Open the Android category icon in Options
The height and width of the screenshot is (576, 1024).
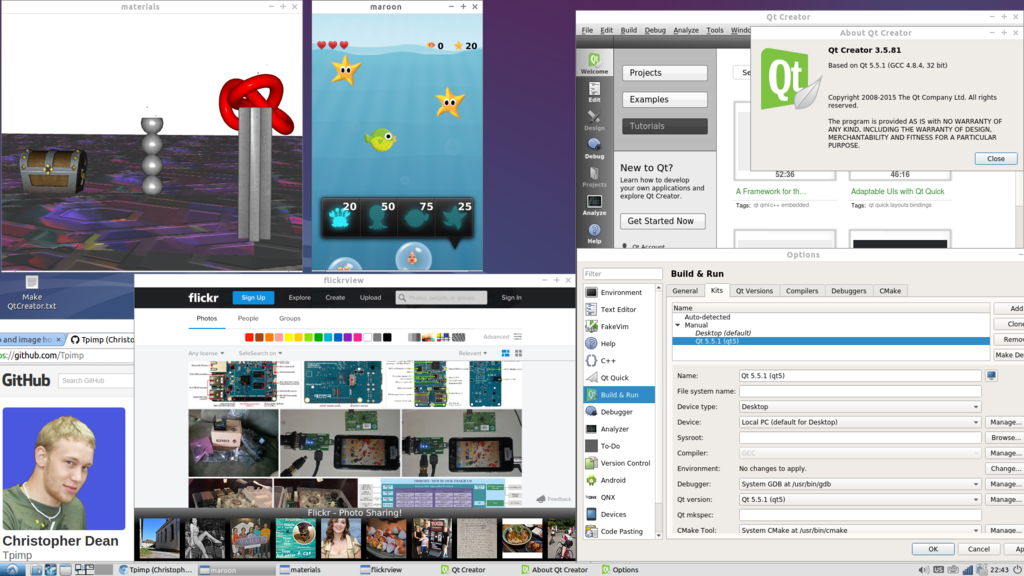(591, 480)
